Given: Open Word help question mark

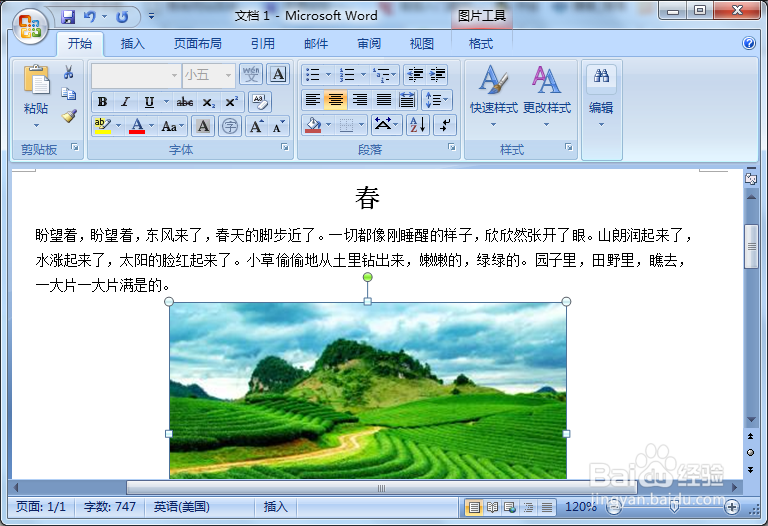Looking at the screenshot, I should pyautogui.click(x=749, y=43).
